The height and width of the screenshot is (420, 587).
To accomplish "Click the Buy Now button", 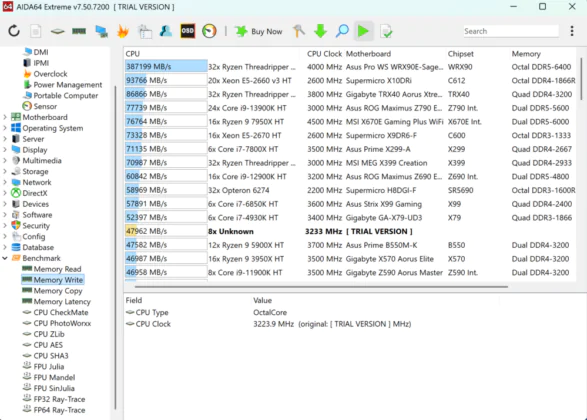I will click(x=258, y=31).
